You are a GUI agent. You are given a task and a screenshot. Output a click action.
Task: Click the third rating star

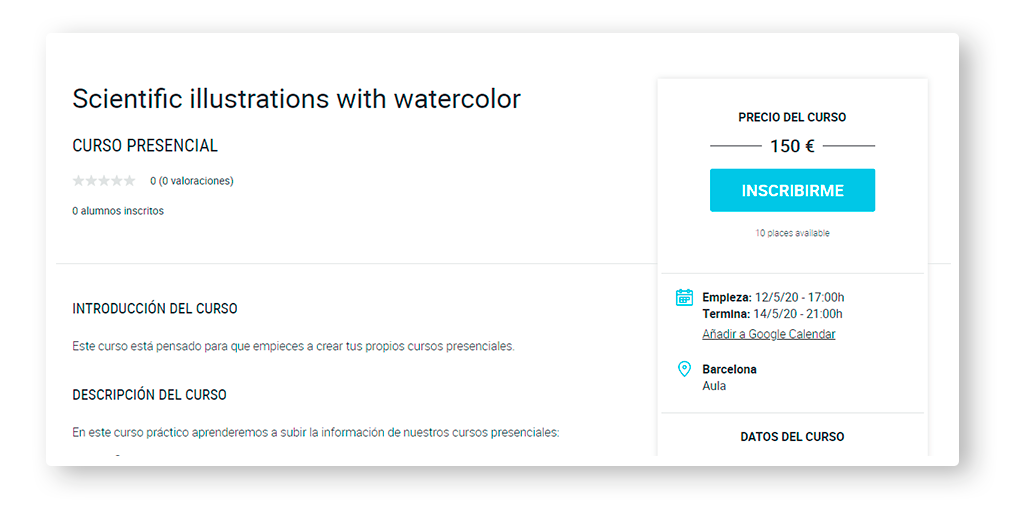tap(104, 181)
